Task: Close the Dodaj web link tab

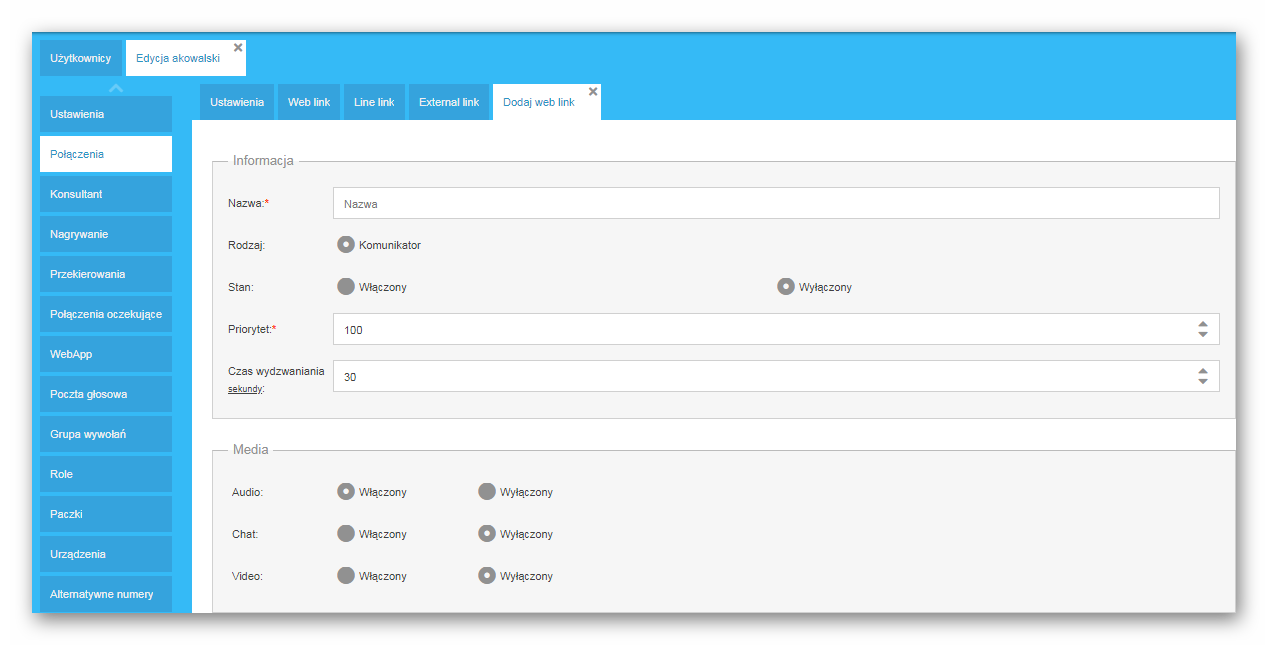Action: 593,91
